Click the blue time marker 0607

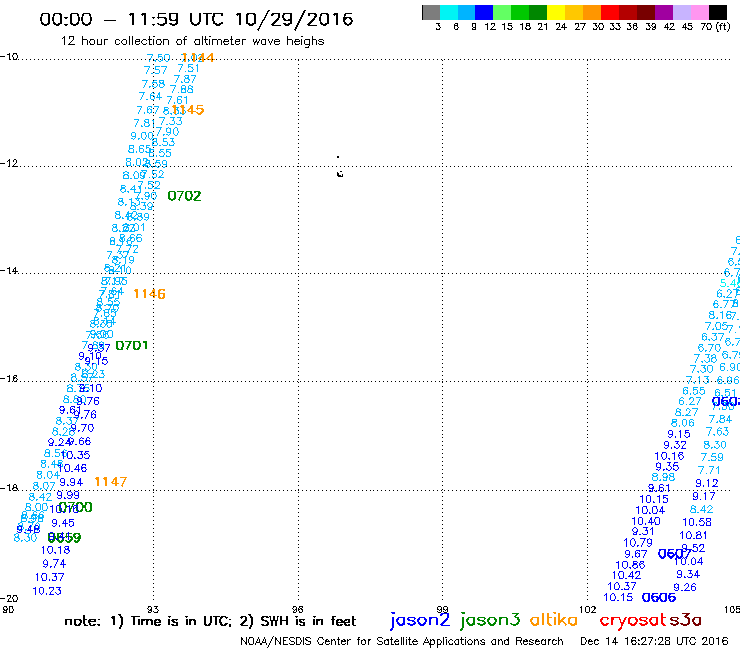coord(675,554)
